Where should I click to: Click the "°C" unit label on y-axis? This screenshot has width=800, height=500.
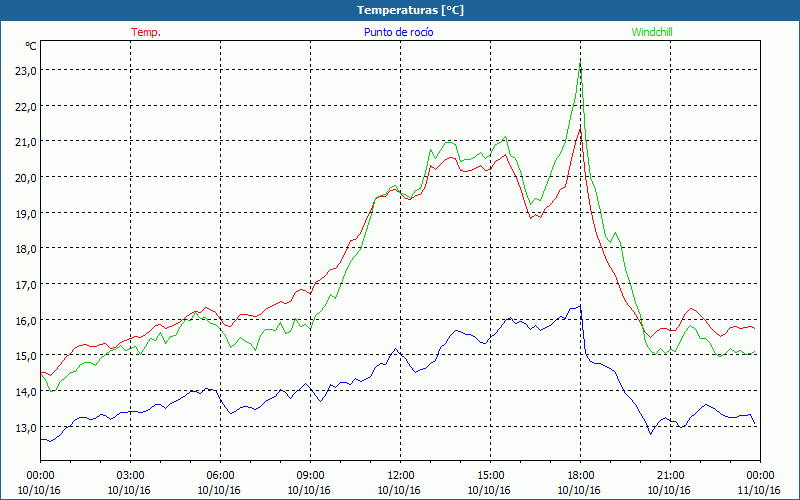[x=31, y=46]
